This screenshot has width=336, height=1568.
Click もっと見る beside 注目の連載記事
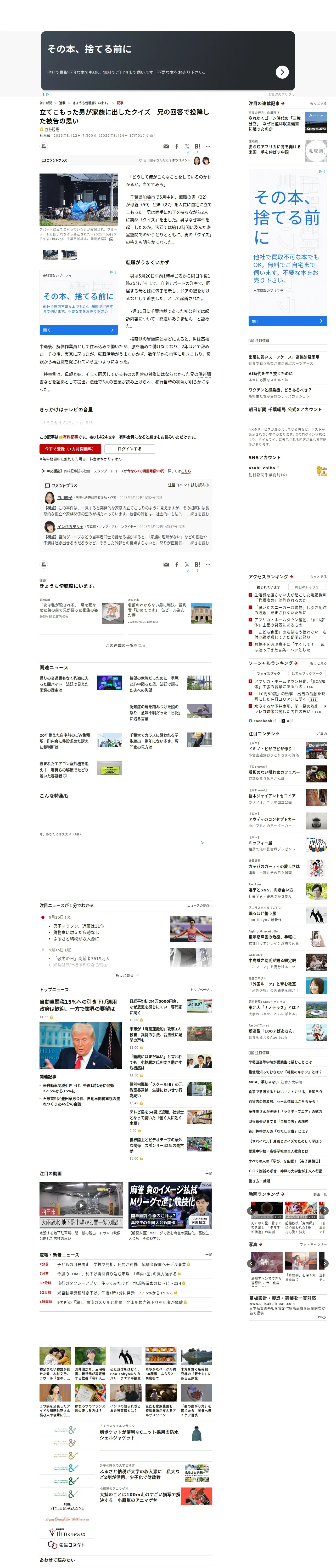pyautogui.click(x=318, y=103)
